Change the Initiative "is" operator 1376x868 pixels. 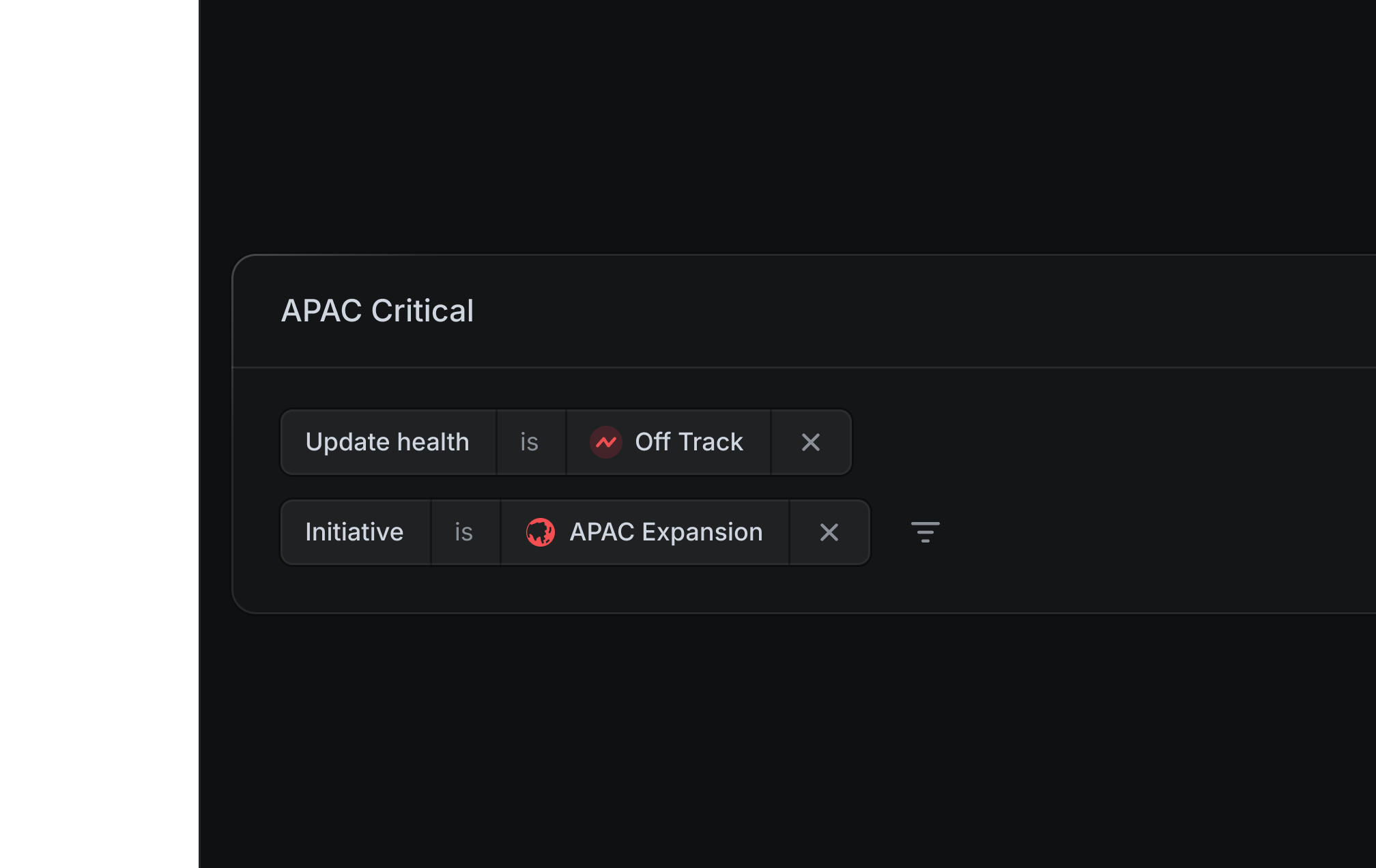pyautogui.click(x=464, y=532)
